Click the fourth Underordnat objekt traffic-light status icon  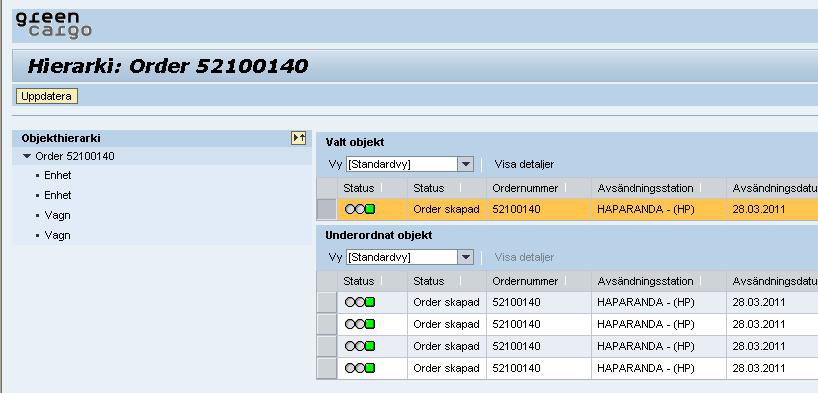point(360,368)
